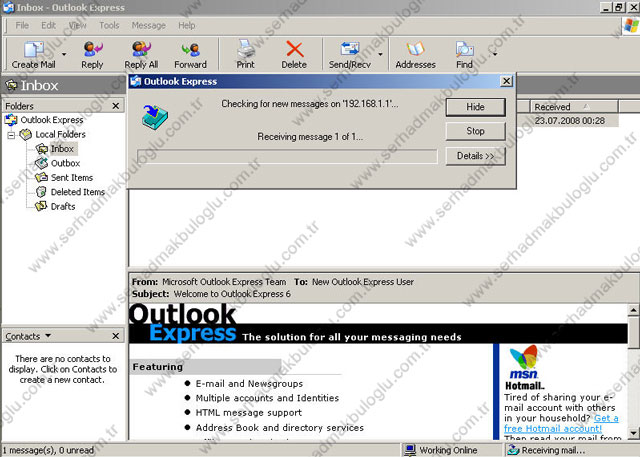Click the Local Folders icon

point(26,134)
